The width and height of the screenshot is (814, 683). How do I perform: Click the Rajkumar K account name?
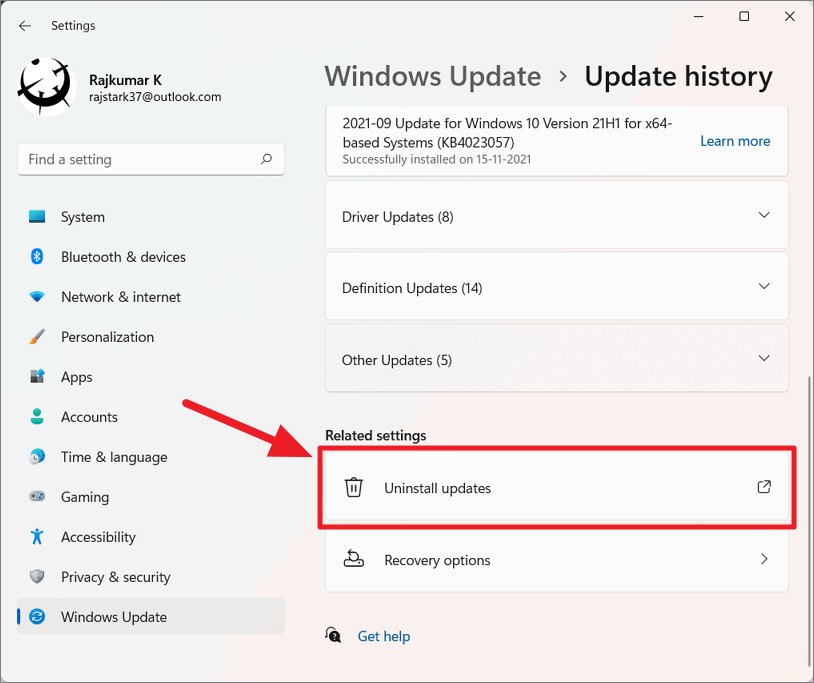125,80
